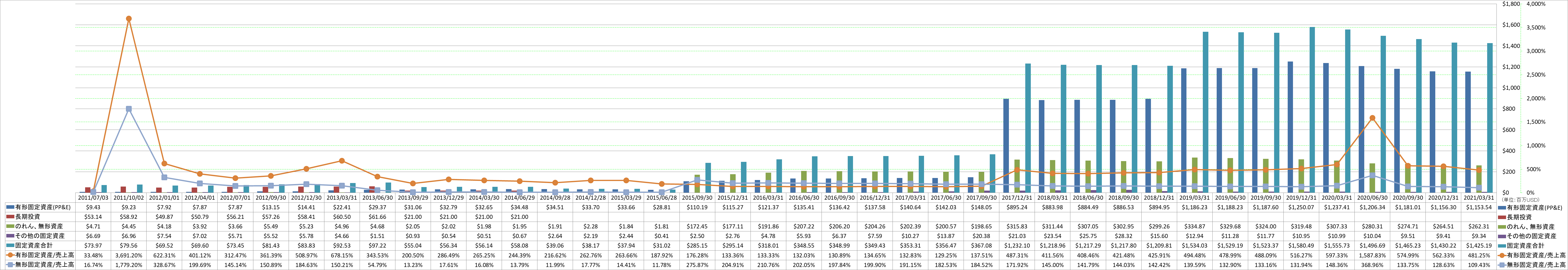
Task: Select the cell with value $110.19
Action: pos(697,207)
